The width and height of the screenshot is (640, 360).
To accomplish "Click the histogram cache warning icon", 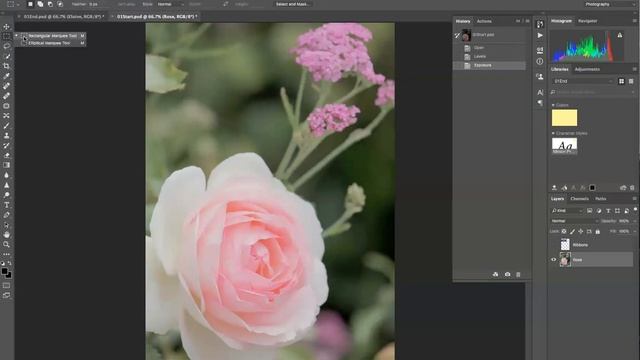I will click(620, 36).
